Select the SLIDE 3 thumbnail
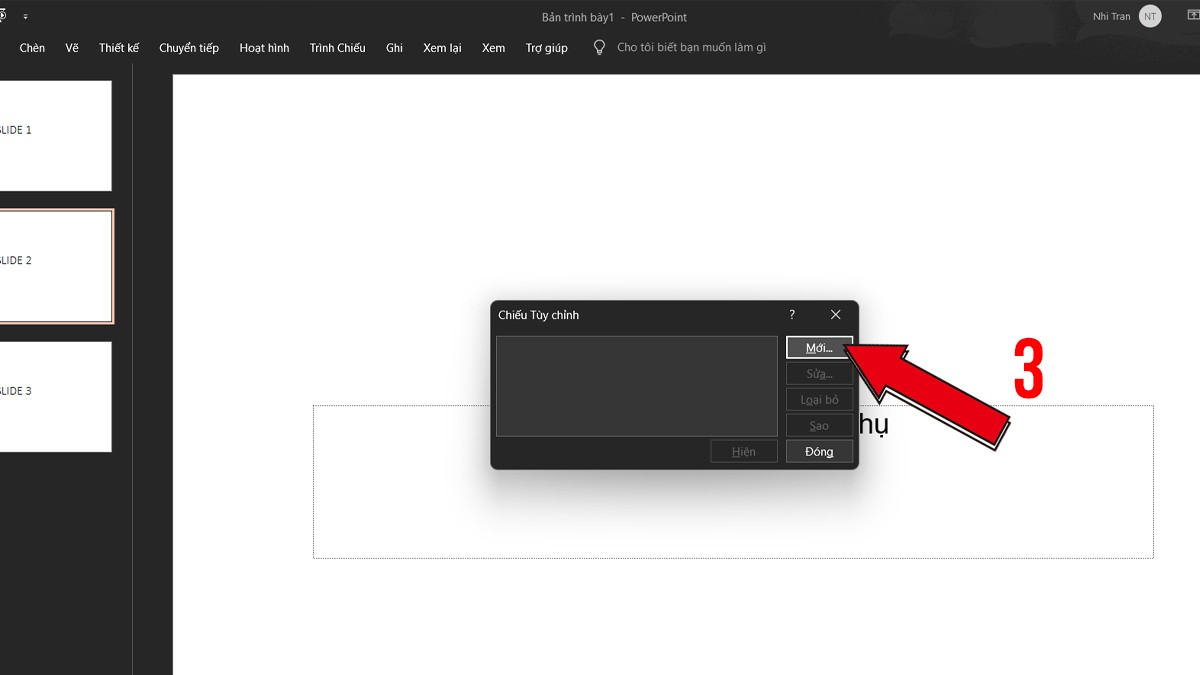The image size is (1200, 675). [55, 397]
